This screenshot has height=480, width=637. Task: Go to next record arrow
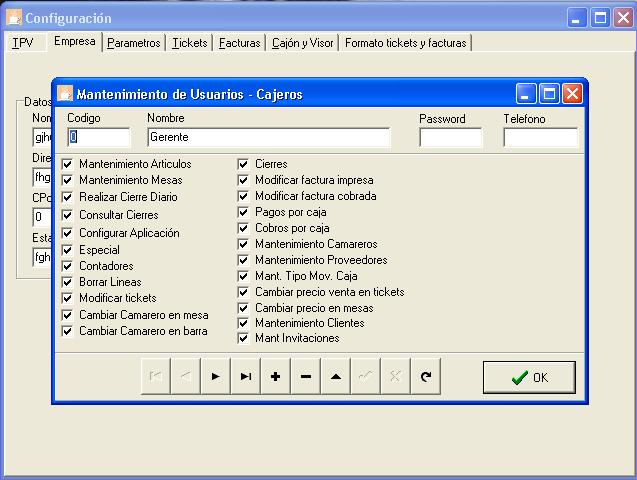tap(216, 376)
